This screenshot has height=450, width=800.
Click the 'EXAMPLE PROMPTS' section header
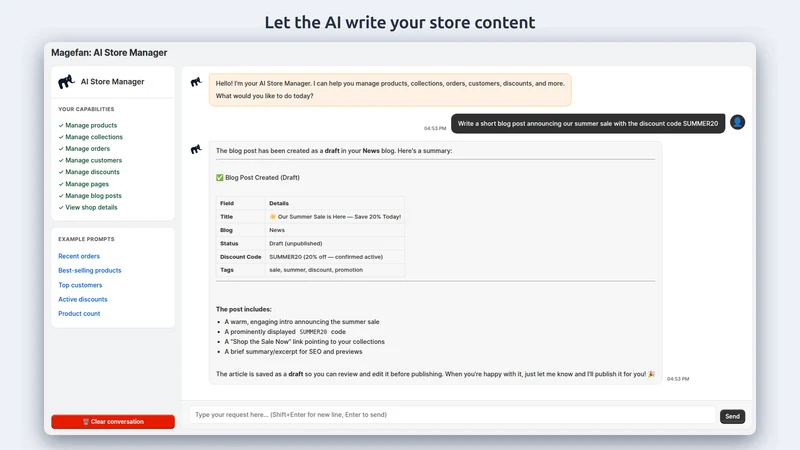[86, 239]
